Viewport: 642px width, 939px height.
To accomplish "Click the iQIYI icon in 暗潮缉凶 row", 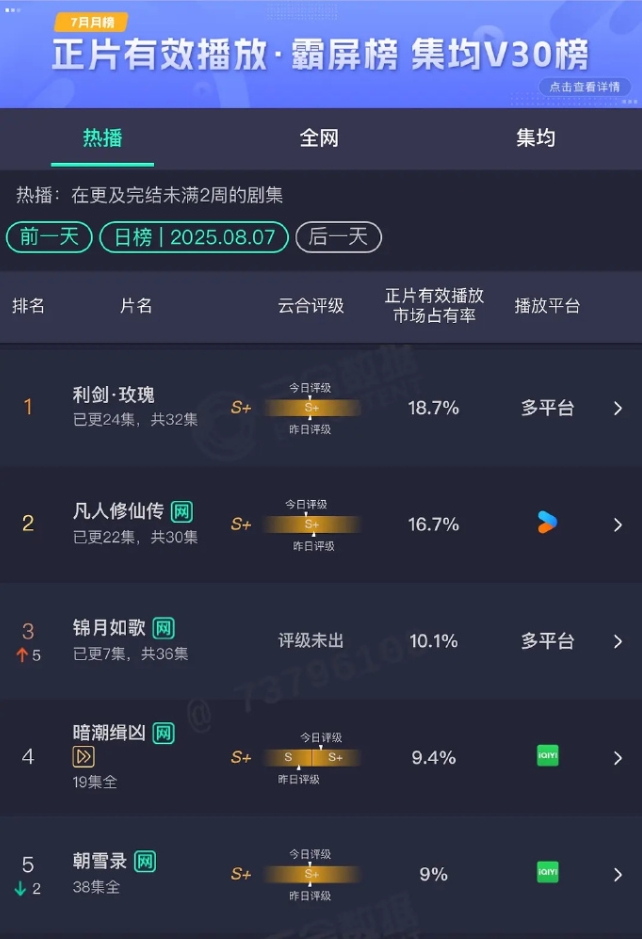I will pyautogui.click(x=547, y=756).
